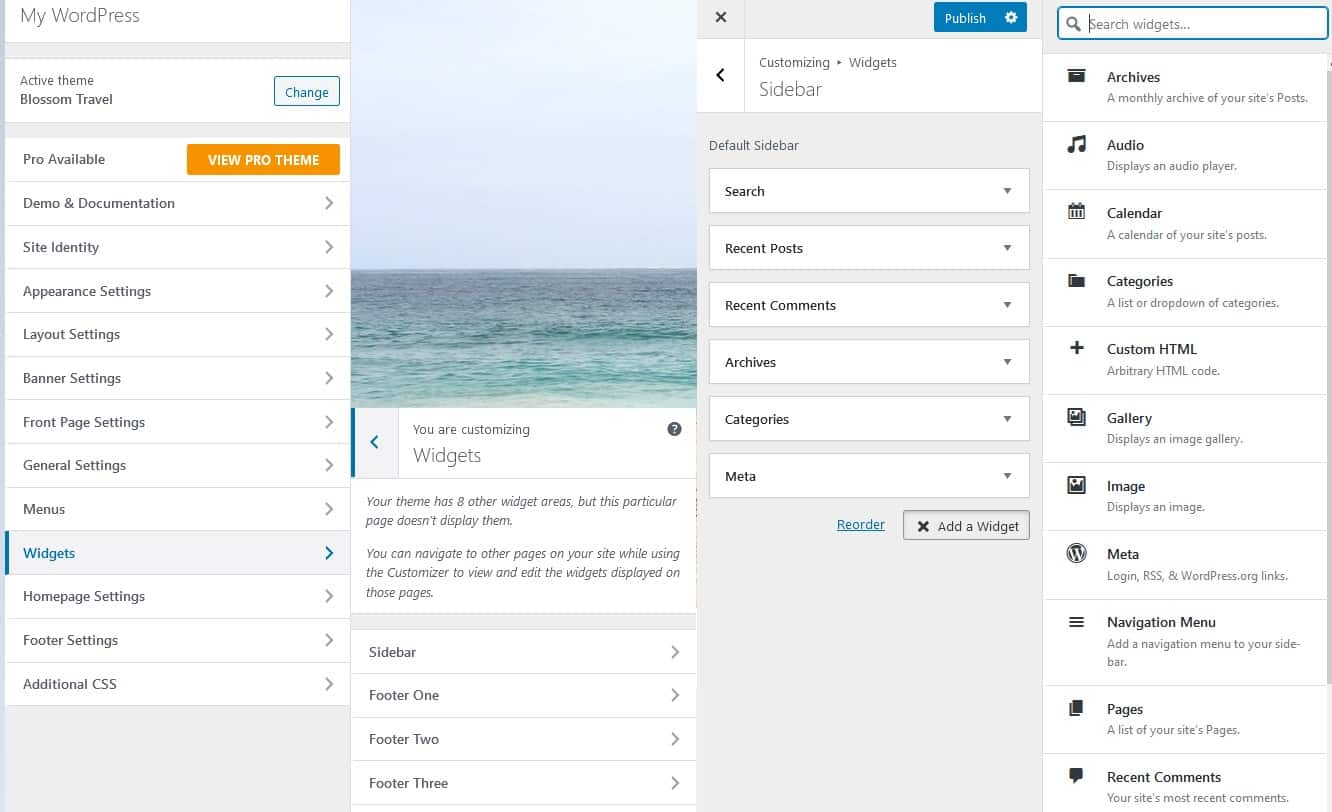
Task: Expand the Categories widget arrow in Sidebar
Action: click(x=1007, y=419)
